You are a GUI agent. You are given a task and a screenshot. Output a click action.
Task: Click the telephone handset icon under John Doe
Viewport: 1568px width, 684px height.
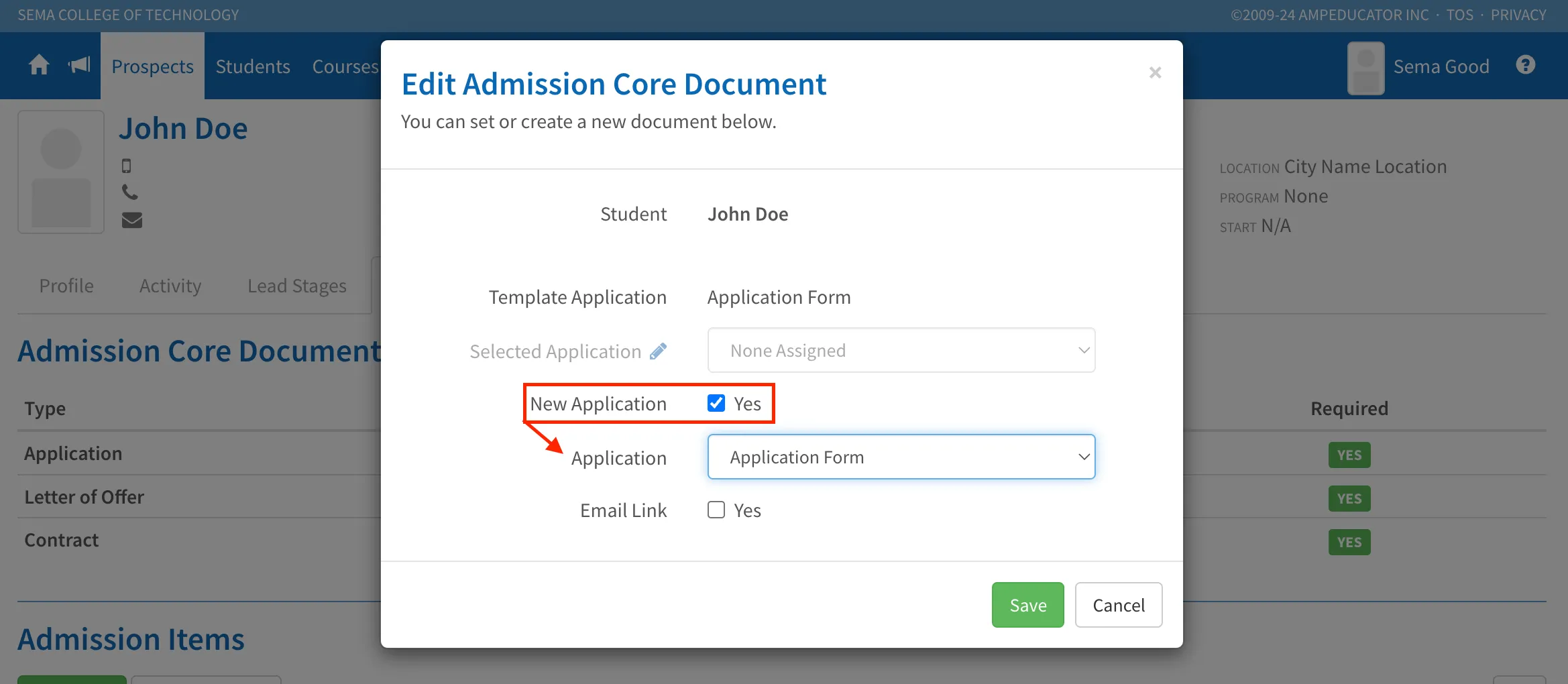(x=130, y=192)
